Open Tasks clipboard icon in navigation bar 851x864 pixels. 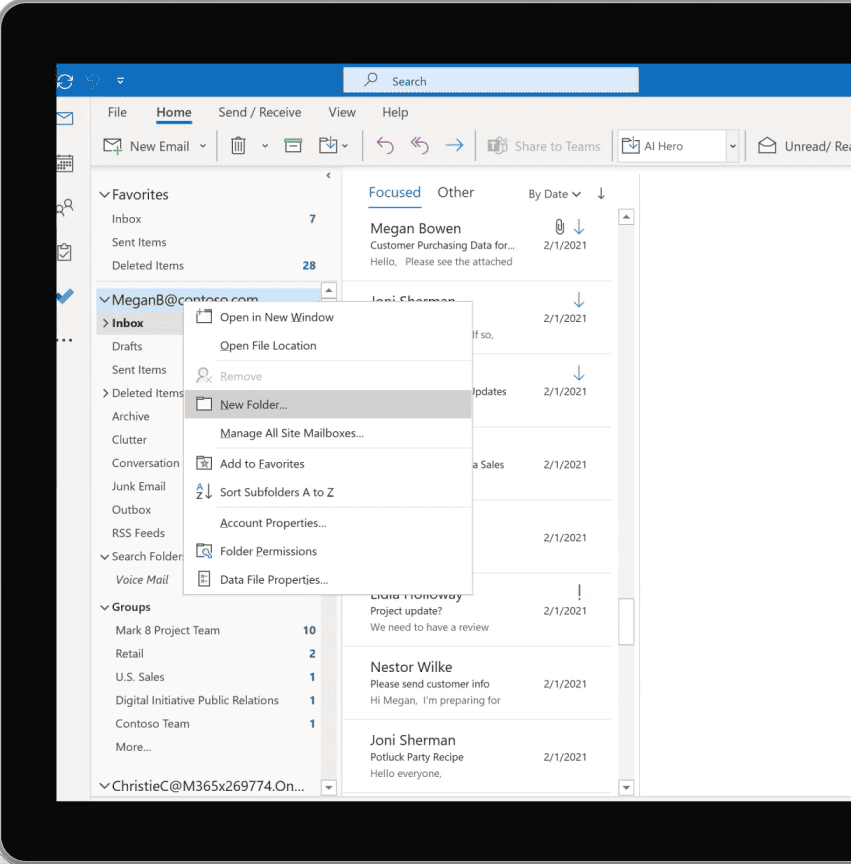[x=65, y=252]
